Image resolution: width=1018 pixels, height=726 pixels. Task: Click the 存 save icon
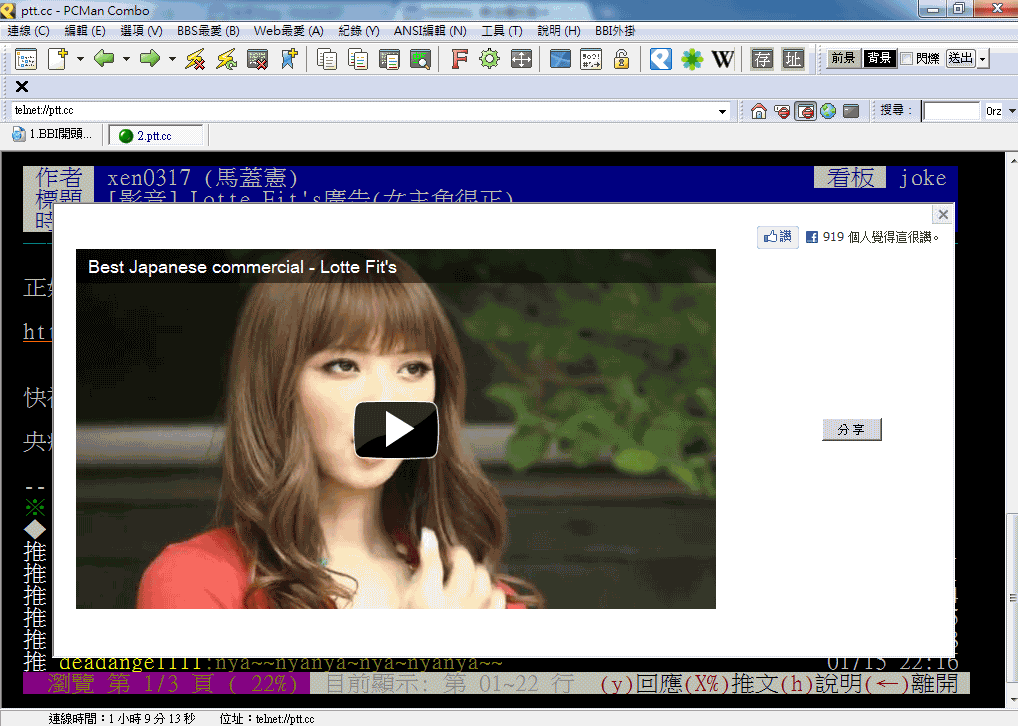762,59
